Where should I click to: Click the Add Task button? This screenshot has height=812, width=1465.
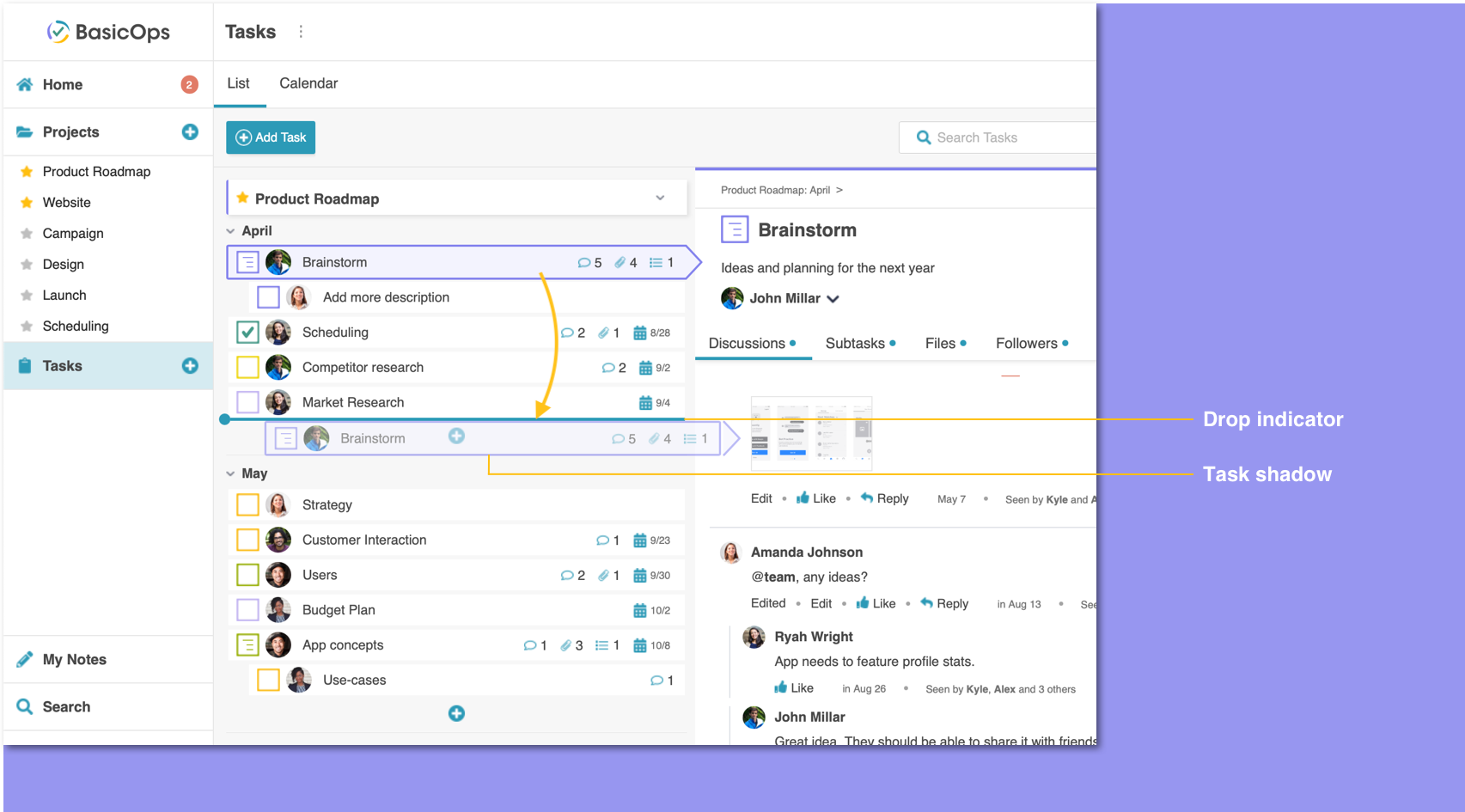point(270,137)
